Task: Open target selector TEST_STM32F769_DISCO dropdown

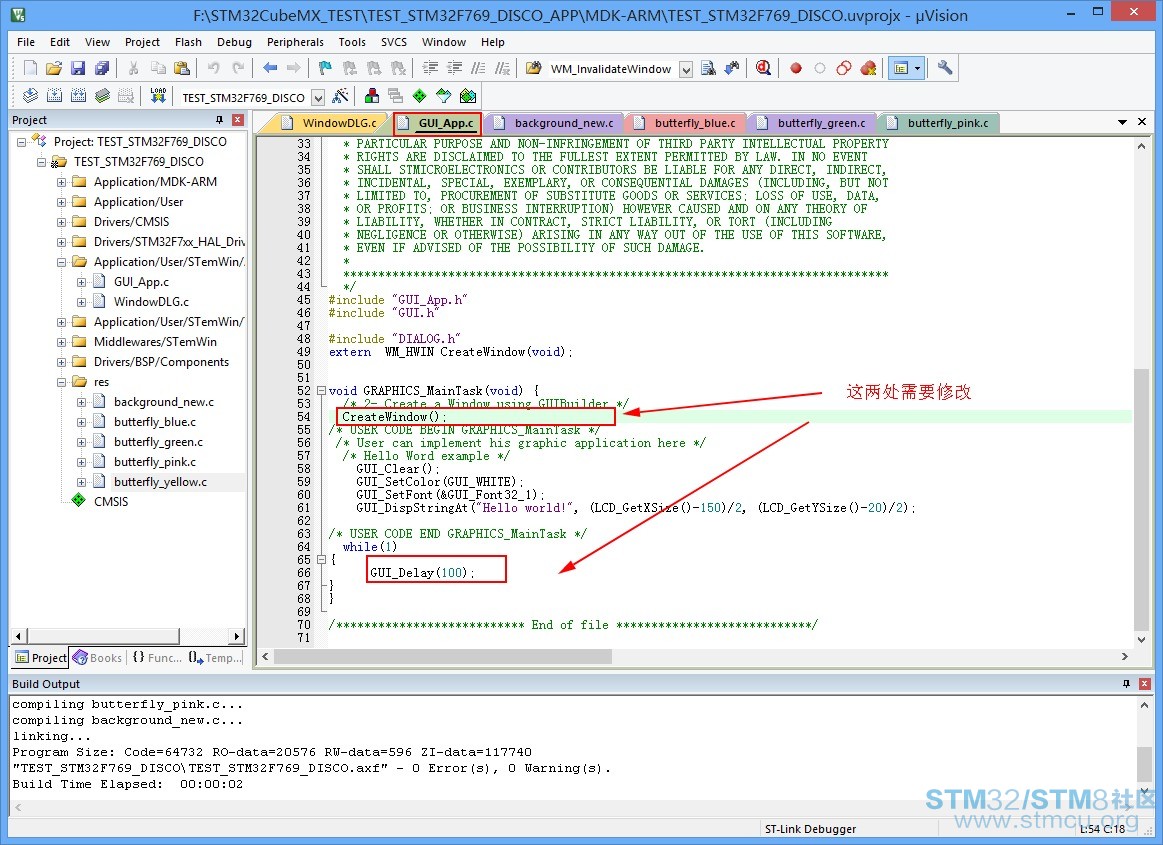Action: [x=317, y=97]
